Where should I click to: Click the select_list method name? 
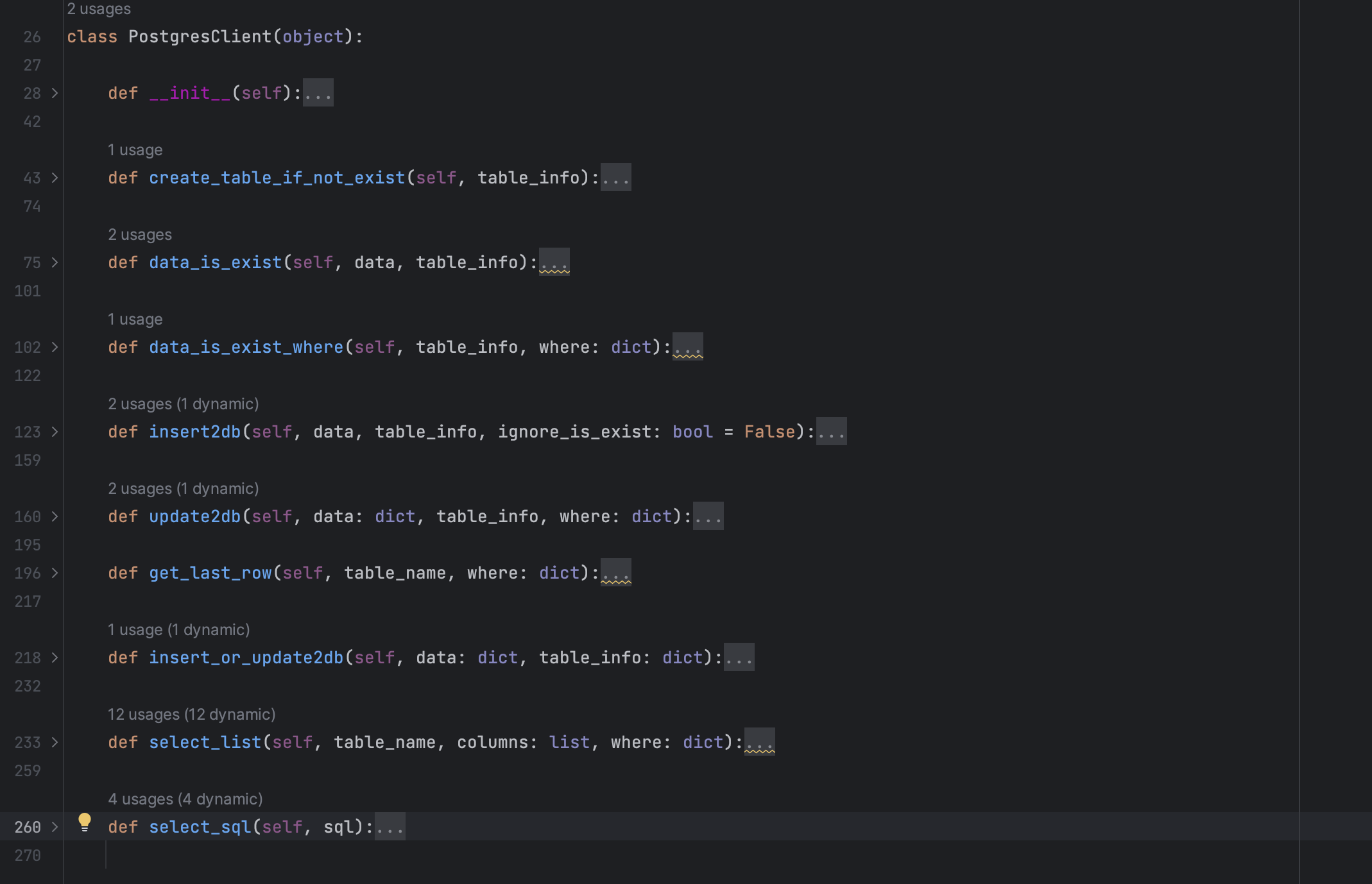pyautogui.click(x=205, y=742)
